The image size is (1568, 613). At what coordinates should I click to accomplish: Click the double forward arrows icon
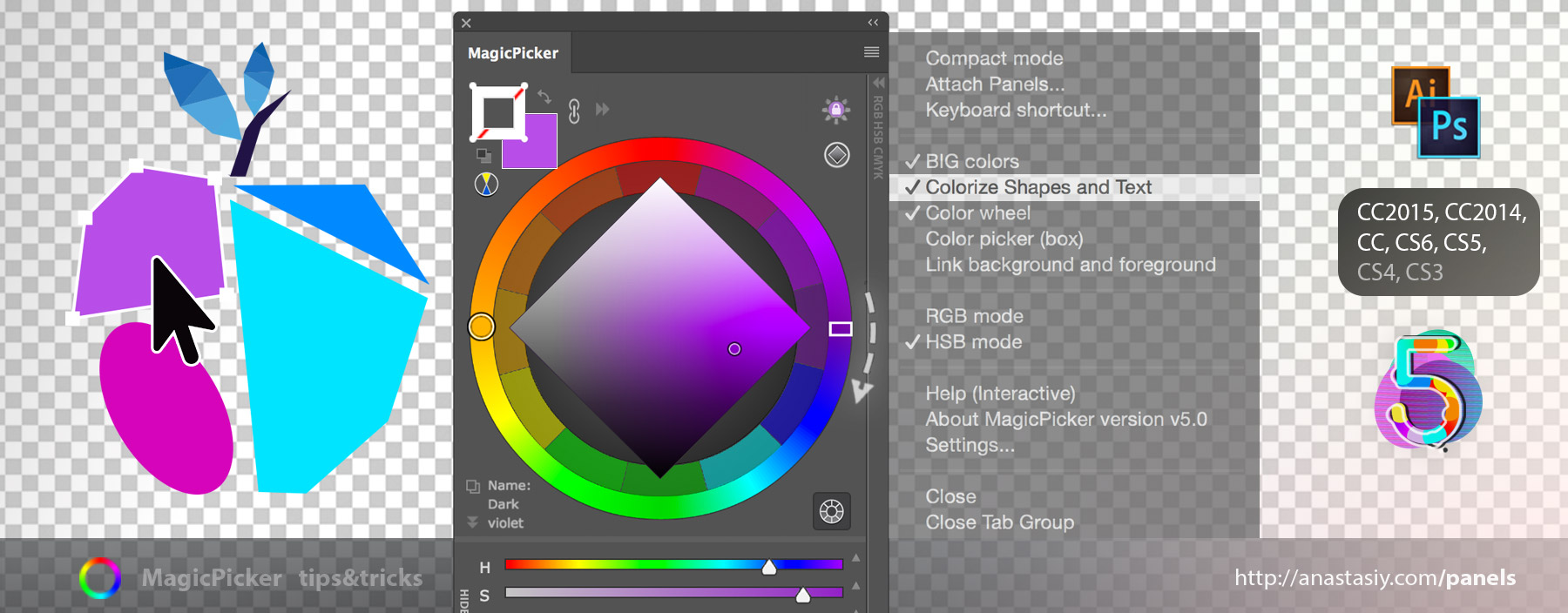pos(602,109)
